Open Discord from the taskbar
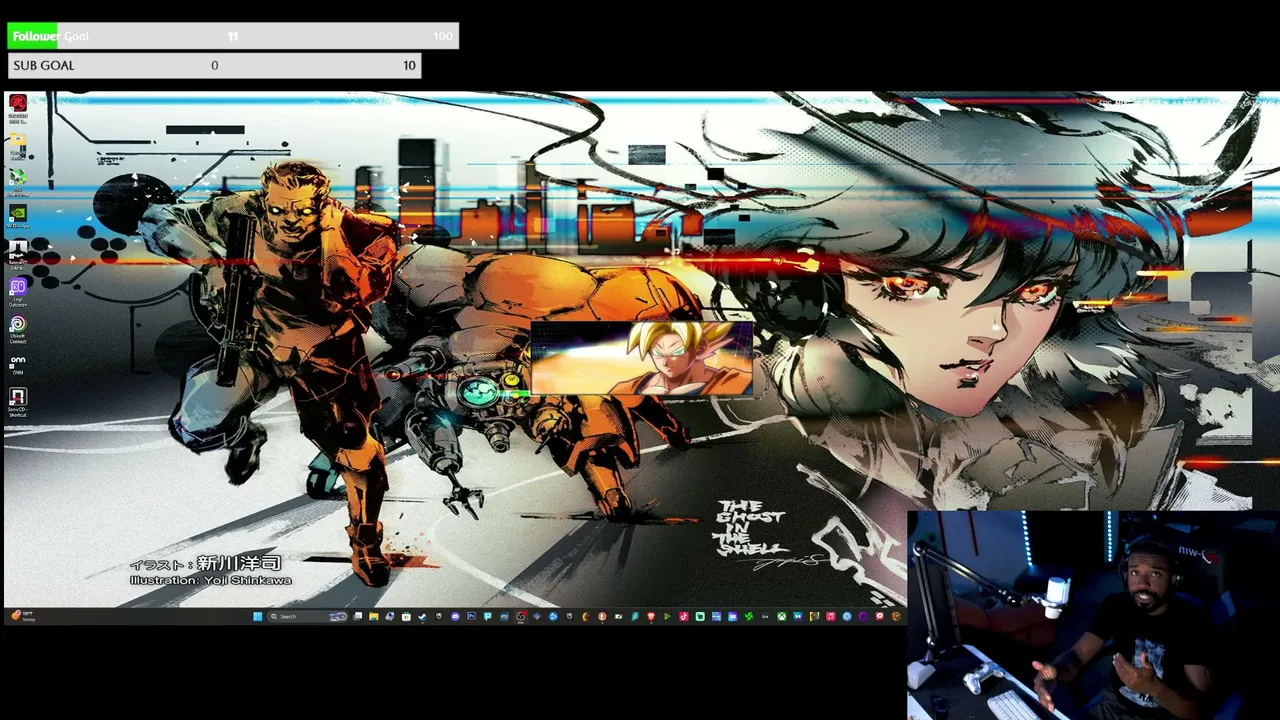The width and height of the screenshot is (1280, 720). pyautogui.click(x=455, y=616)
